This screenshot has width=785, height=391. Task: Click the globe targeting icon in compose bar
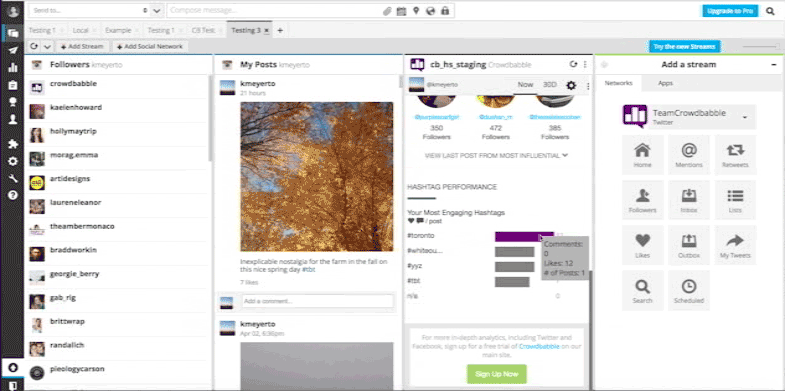click(430, 11)
